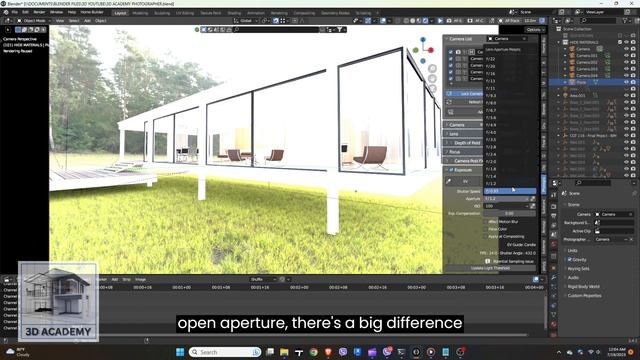Viewport: 640px width, 360px height.
Task: Choose f/16 from the aperture preset list
Action: [x=510, y=73]
